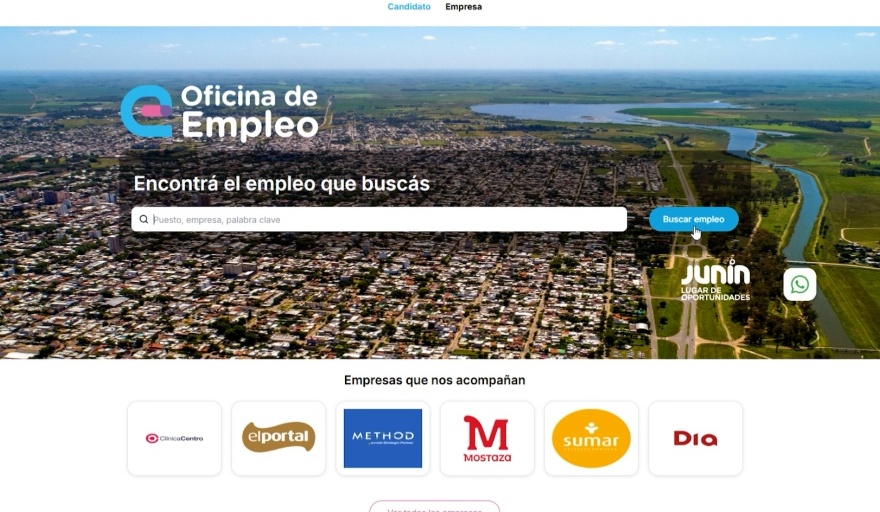Choose the Mostaza company logo
The image size is (880, 512).
click(487, 438)
